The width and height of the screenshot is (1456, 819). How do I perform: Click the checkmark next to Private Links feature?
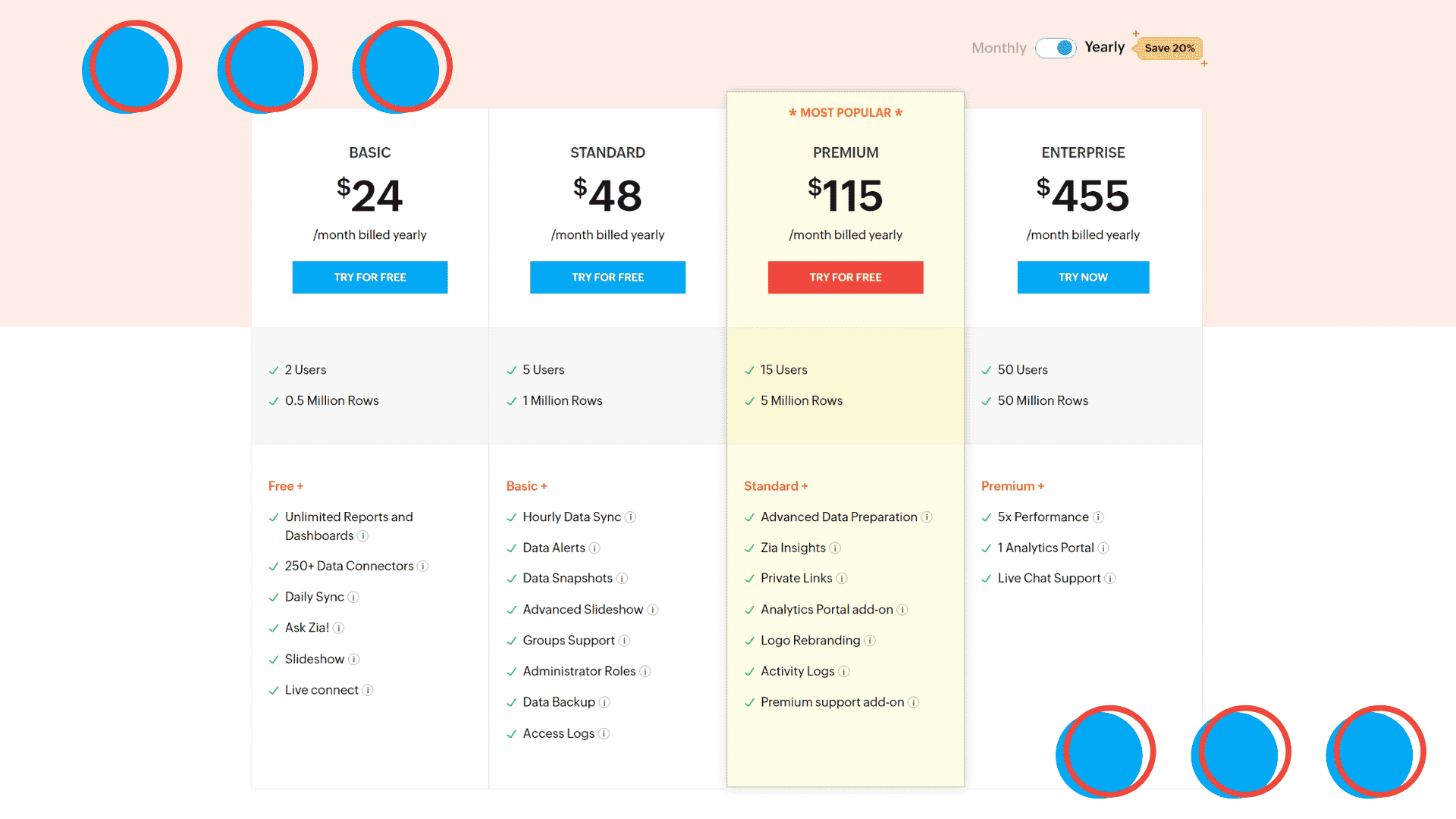coord(749,578)
